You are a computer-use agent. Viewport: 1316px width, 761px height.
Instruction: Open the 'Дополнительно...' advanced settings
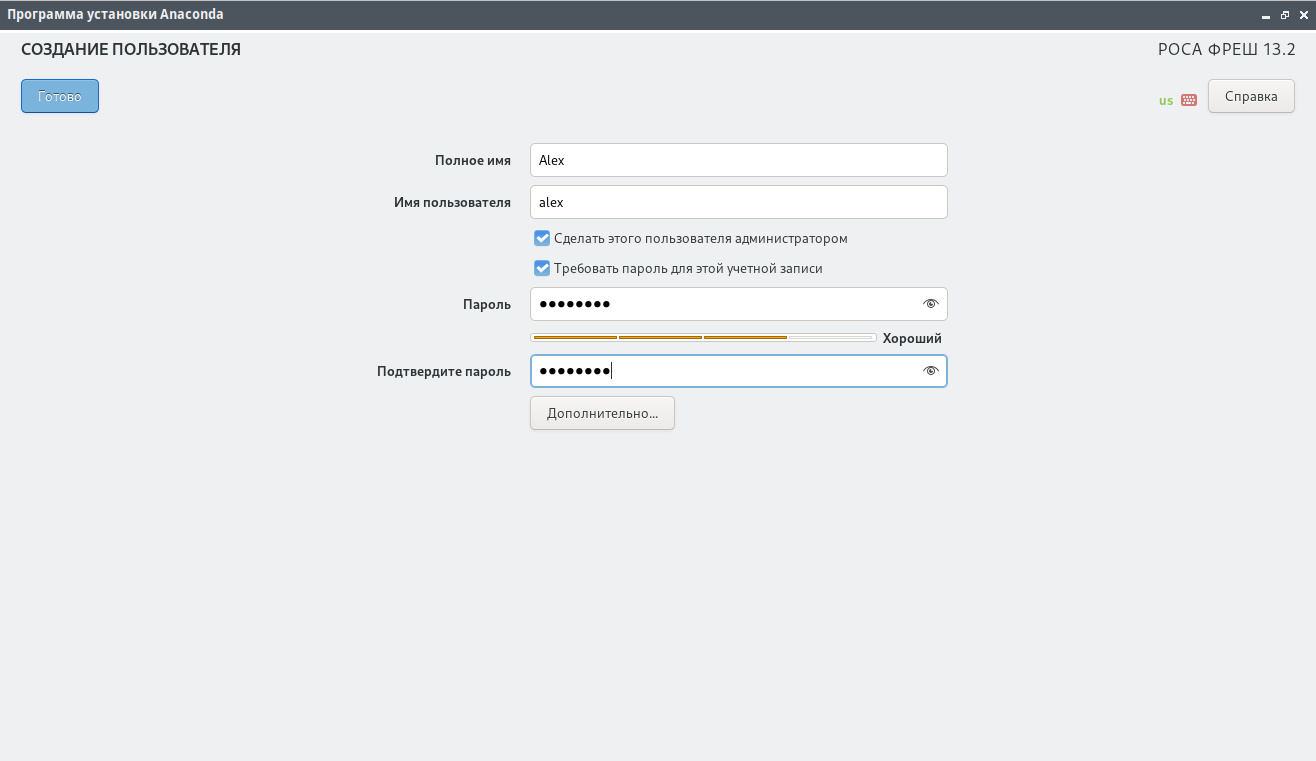602,413
